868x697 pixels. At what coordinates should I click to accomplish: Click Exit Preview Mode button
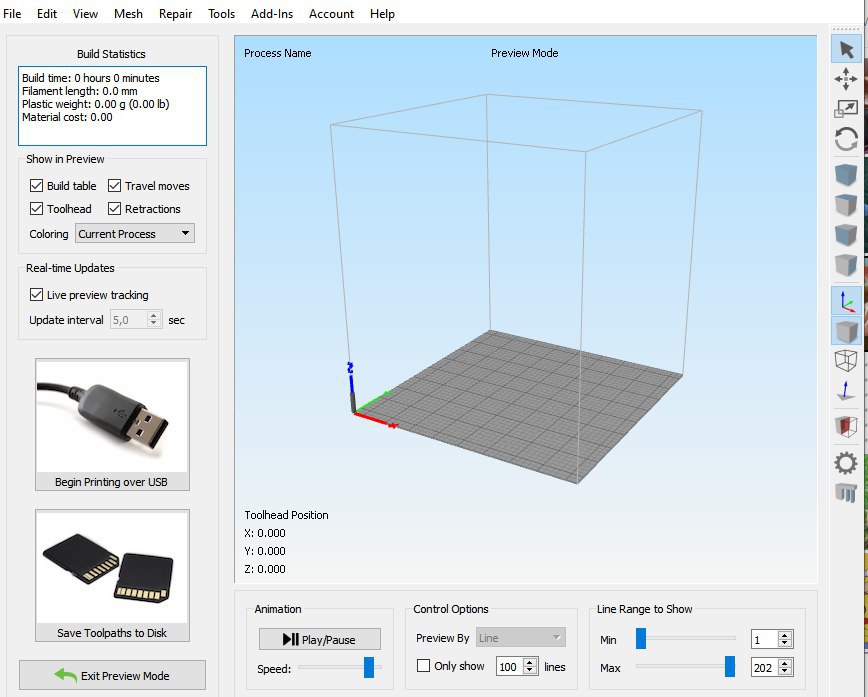112,675
